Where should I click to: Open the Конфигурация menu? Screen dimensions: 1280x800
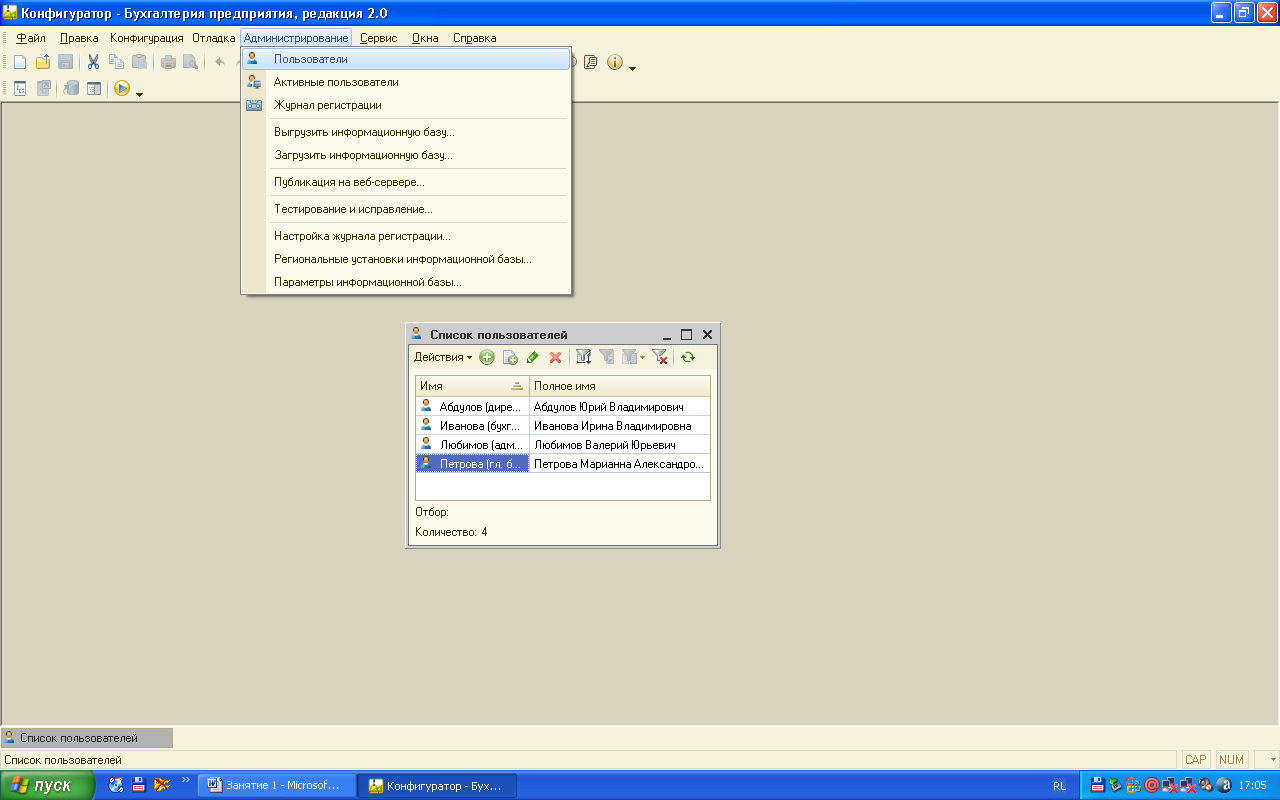pyautogui.click(x=147, y=38)
